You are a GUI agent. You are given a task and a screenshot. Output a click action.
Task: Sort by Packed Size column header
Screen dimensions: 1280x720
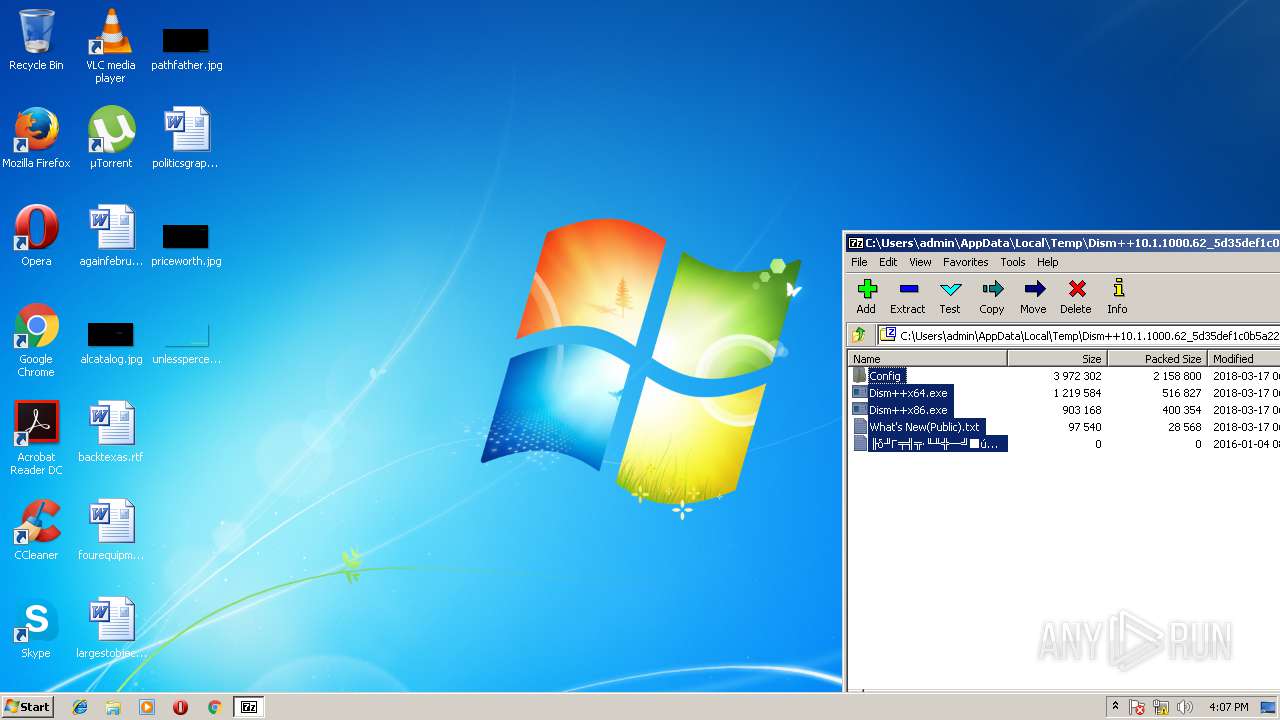tap(1157, 358)
